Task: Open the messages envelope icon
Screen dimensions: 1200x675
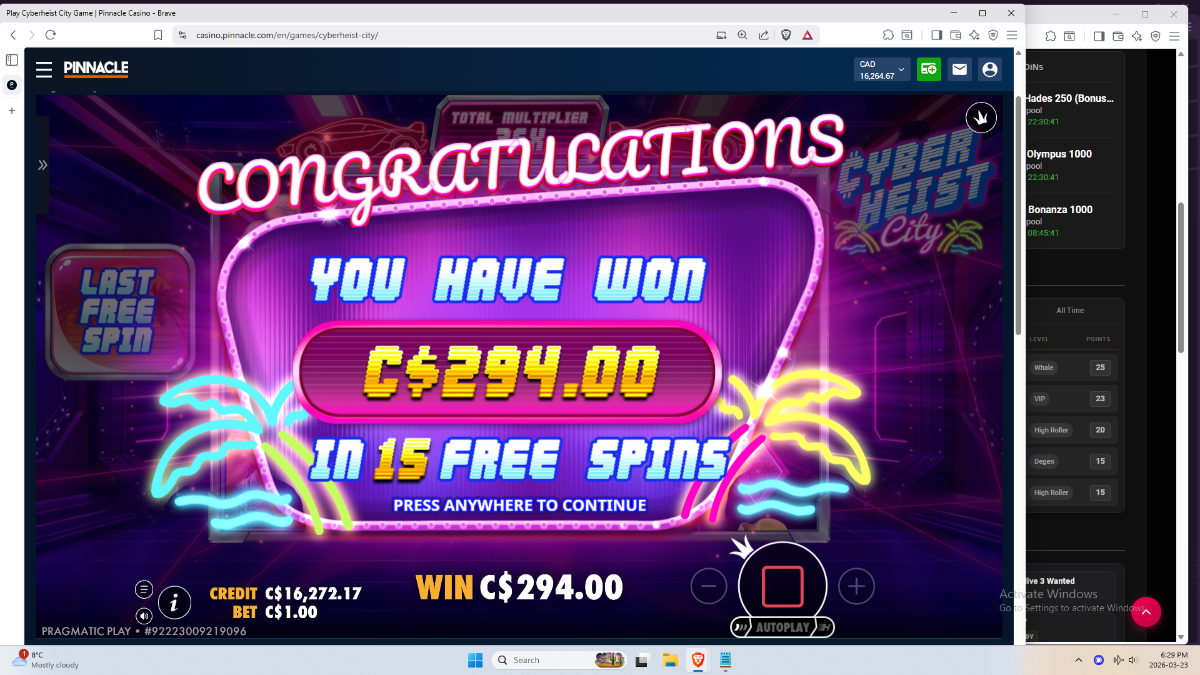Action: coord(960,69)
